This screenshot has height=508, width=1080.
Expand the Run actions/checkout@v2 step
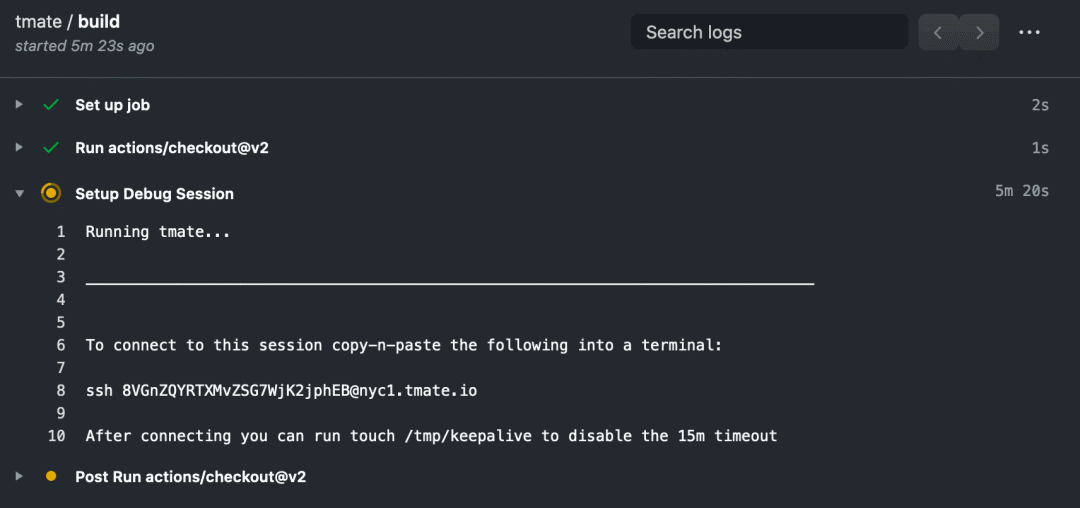[x=19, y=147]
